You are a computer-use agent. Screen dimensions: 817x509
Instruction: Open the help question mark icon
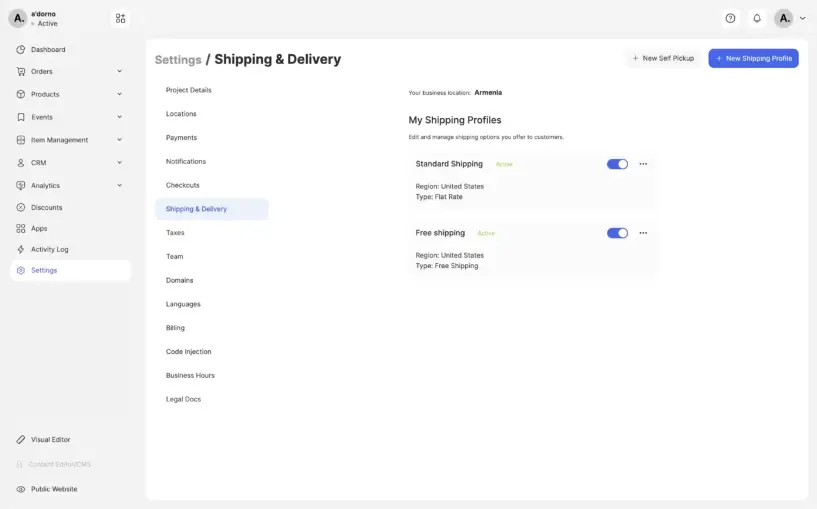(x=731, y=18)
